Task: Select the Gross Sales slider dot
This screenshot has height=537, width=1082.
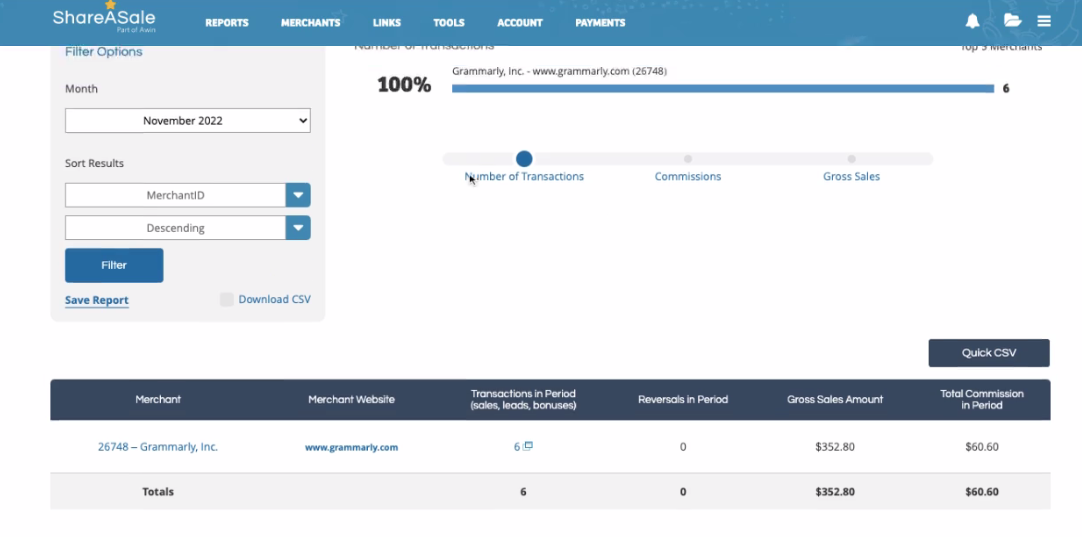Action: tap(852, 159)
